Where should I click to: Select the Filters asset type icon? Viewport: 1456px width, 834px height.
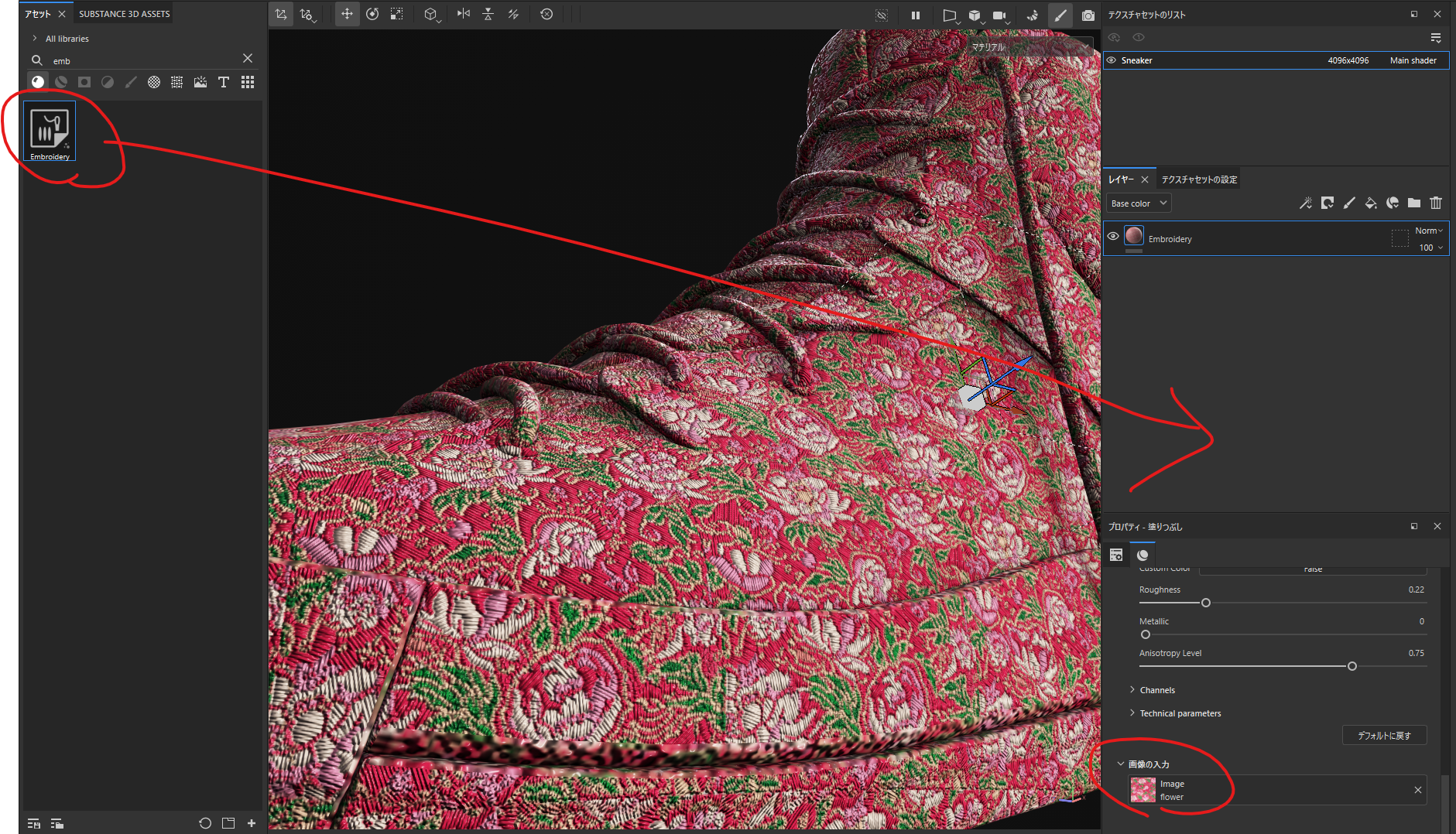click(108, 82)
